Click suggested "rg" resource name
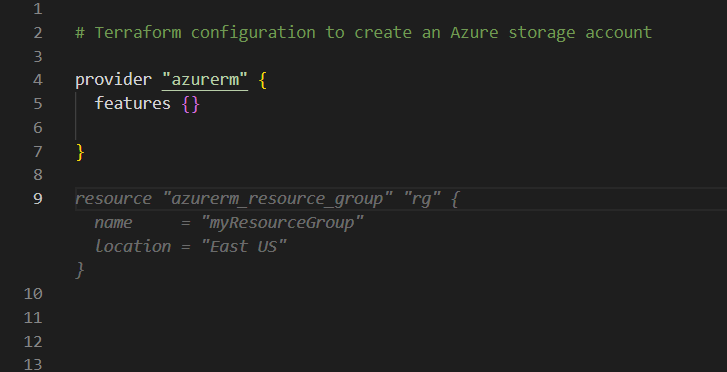Viewport: 727px width, 372px height. [421, 199]
